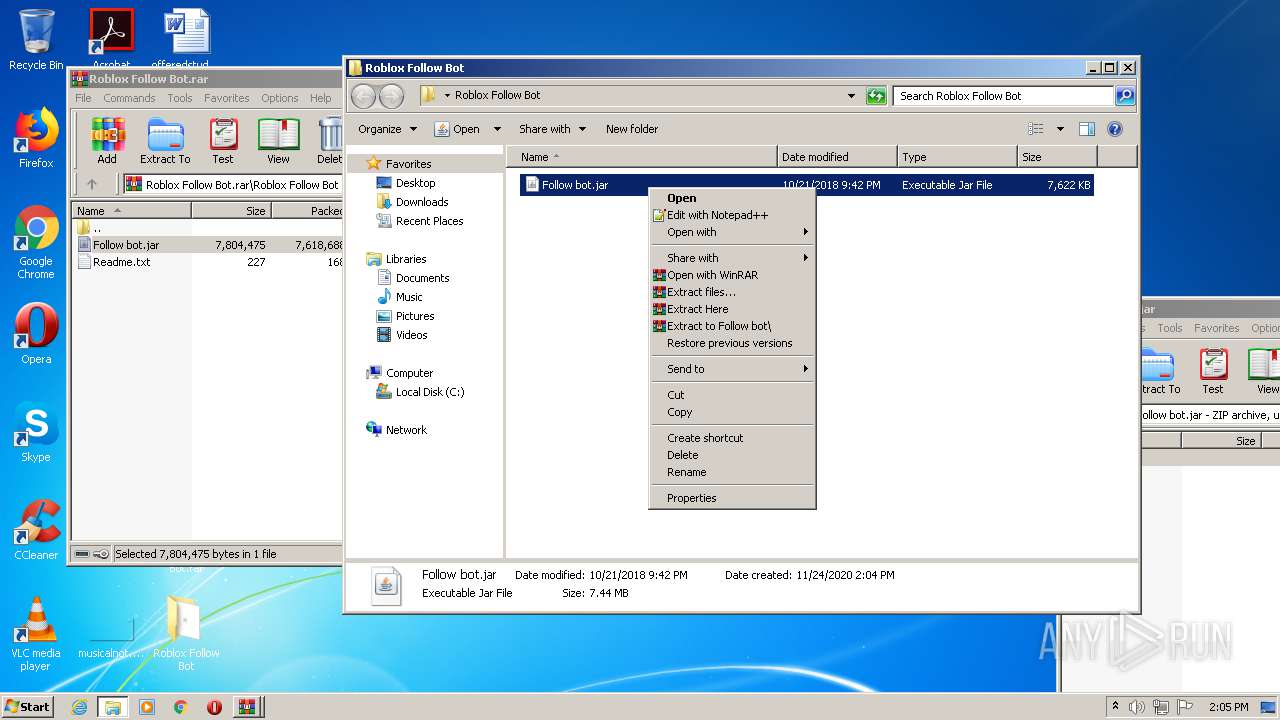This screenshot has height=720, width=1280.
Task: Click the Test icon in left WinRAR window
Action: click(x=223, y=141)
